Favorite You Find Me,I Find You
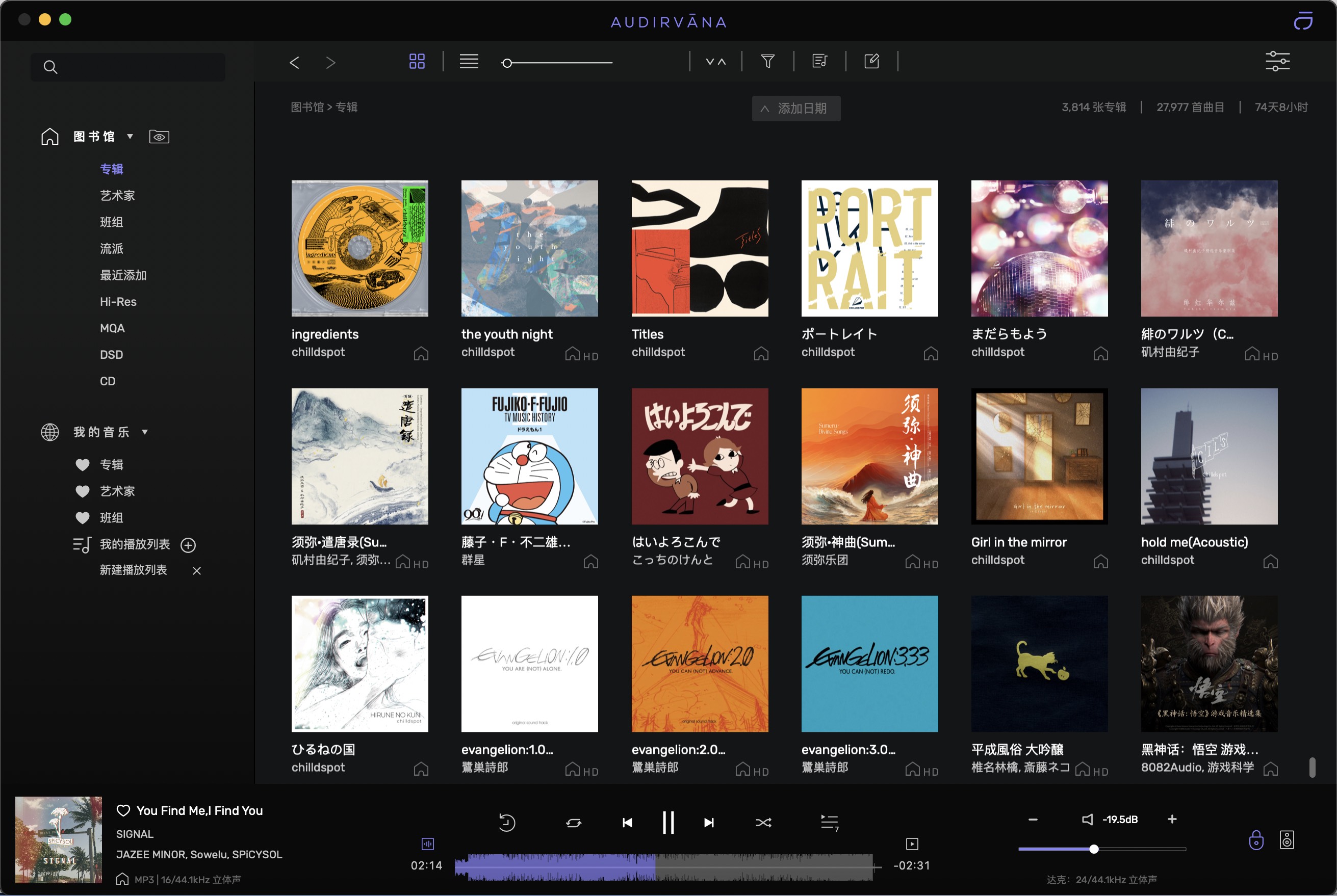Viewport: 1337px width, 896px height. 123,810
